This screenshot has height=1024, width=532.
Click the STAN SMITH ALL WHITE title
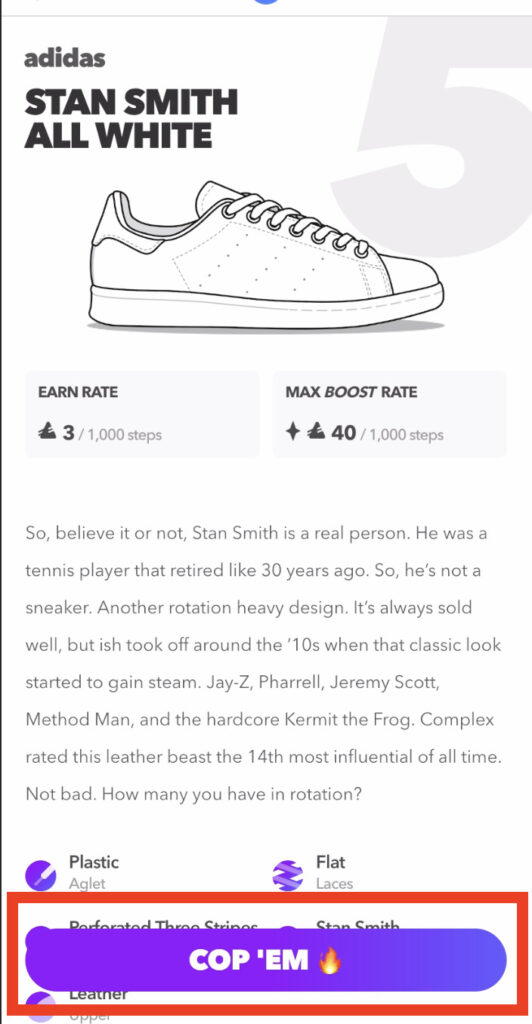(x=131, y=120)
